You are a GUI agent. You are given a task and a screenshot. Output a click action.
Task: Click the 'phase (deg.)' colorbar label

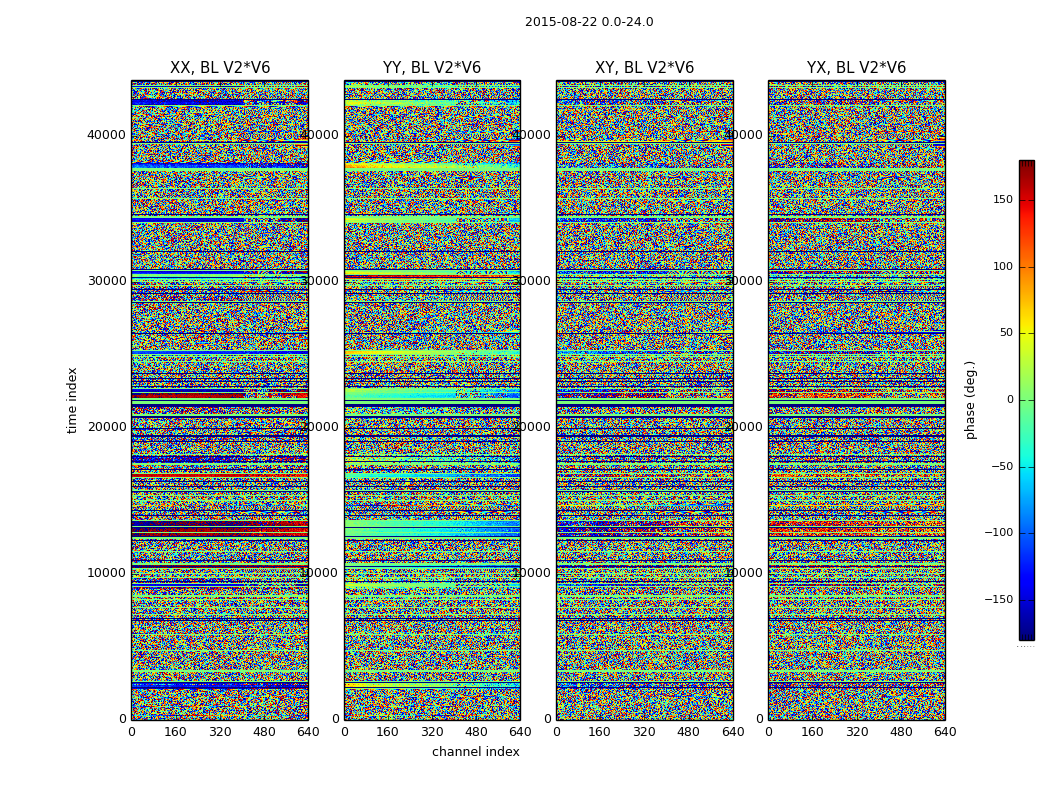(970, 400)
